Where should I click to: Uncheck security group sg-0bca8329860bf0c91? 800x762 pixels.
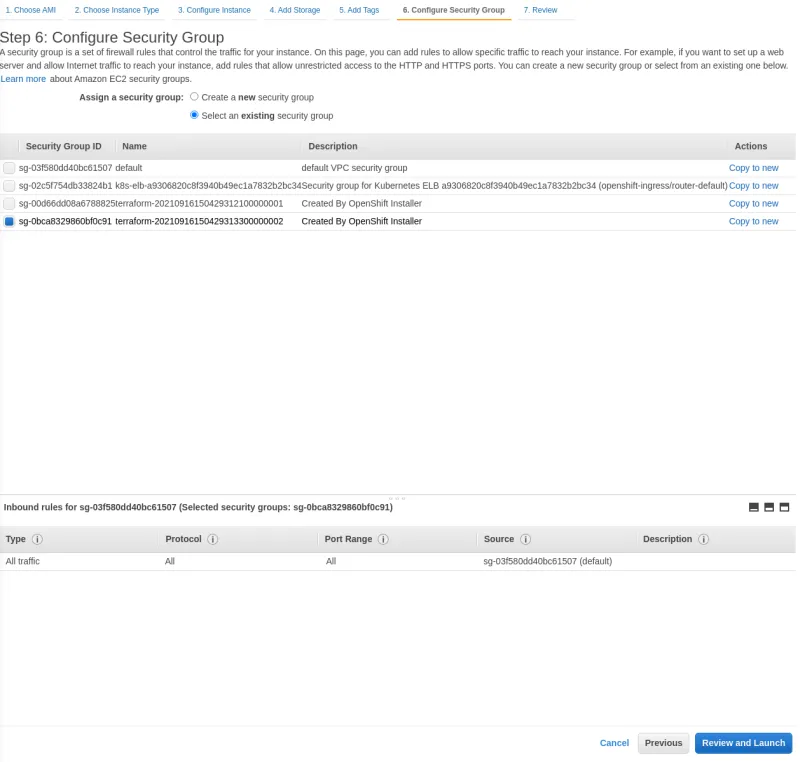[9, 221]
